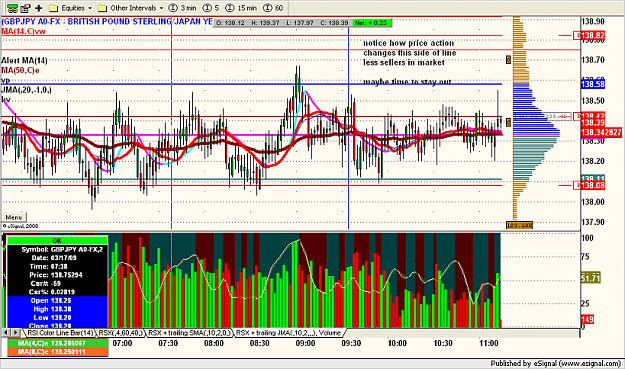625x369 pixels.
Task: Select the RSX + trailing JMA Volume tab
Action: 289,332
